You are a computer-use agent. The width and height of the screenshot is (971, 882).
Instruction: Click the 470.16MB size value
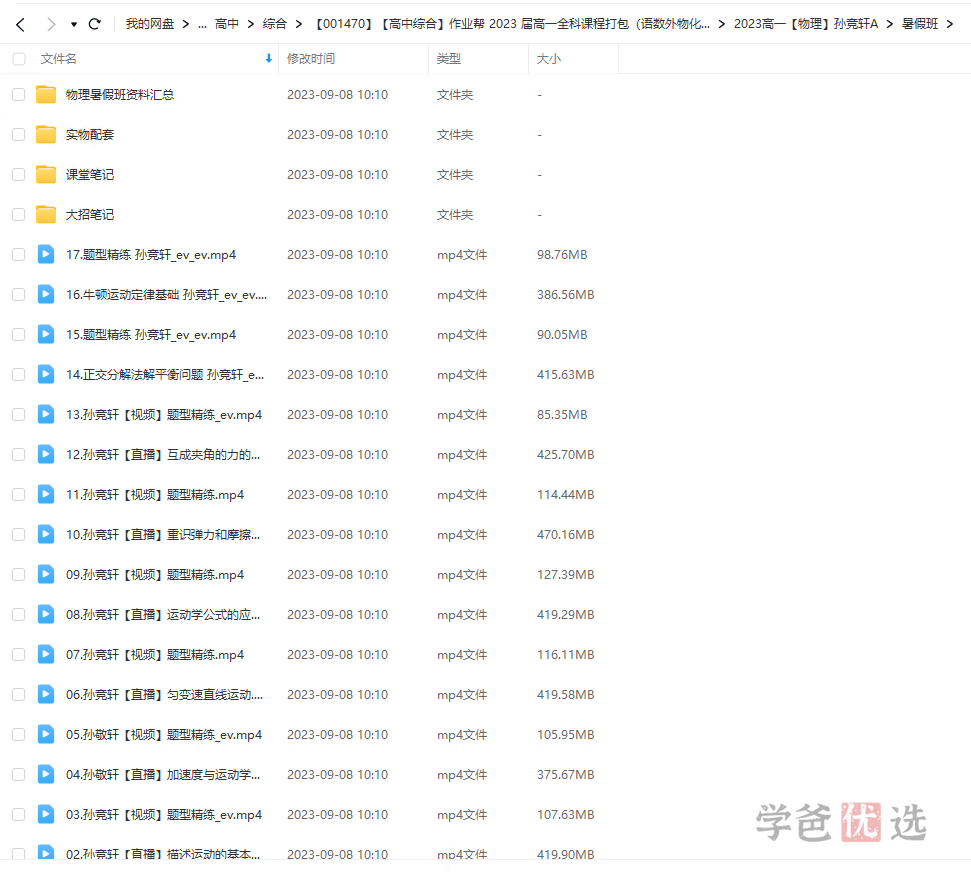[565, 535]
